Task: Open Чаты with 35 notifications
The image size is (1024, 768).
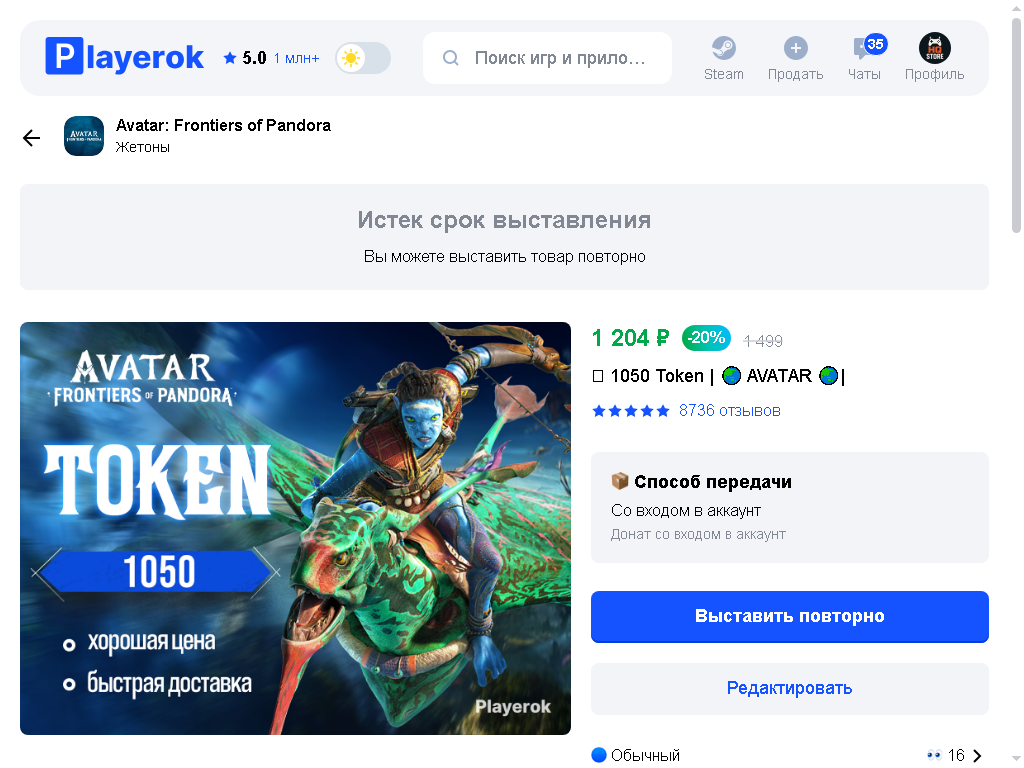Action: (x=864, y=58)
